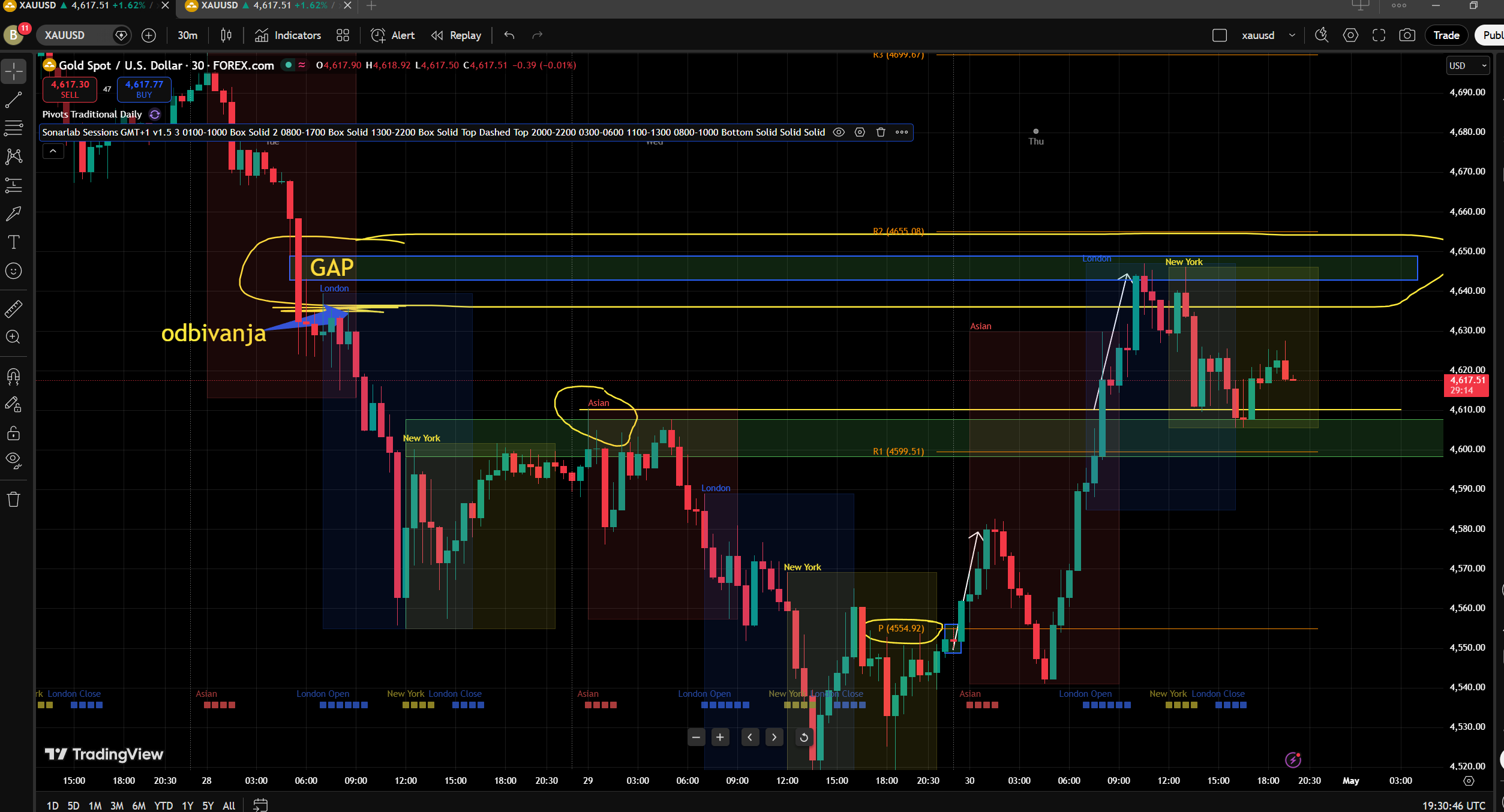The image size is (1504, 812).
Task: Open the USD currency dropdown
Action: [x=1467, y=65]
